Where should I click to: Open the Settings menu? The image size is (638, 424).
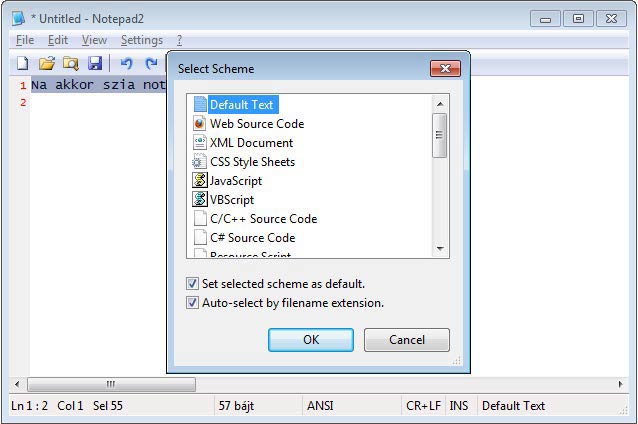point(142,40)
